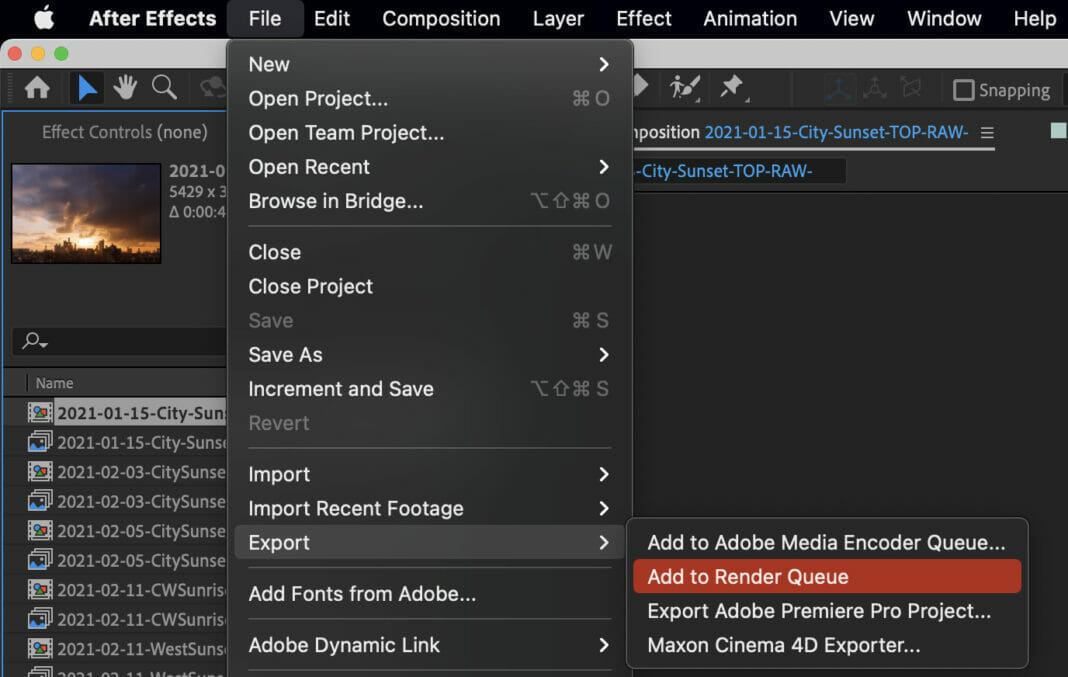Screen dimensions: 1068x677
Task: Switch to View Axis mode
Action: (911, 88)
